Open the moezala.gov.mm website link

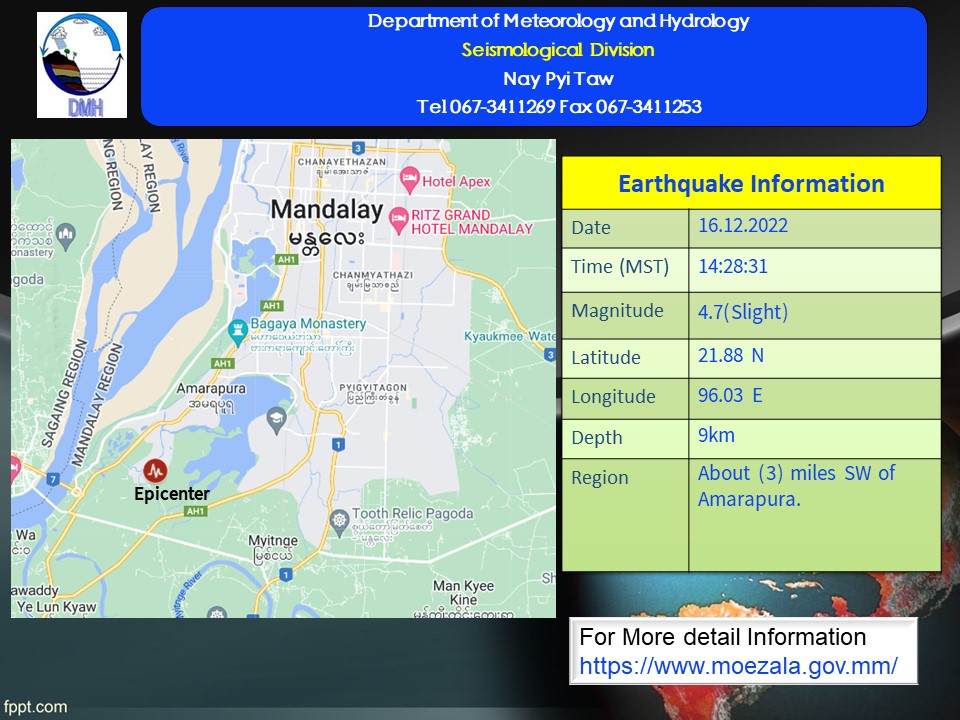tap(738, 666)
